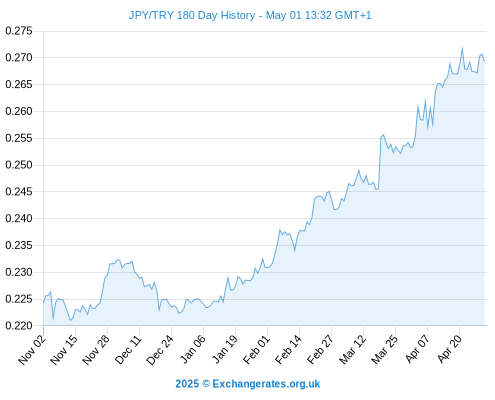Click the Apr 07 date label

pyautogui.click(x=417, y=349)
